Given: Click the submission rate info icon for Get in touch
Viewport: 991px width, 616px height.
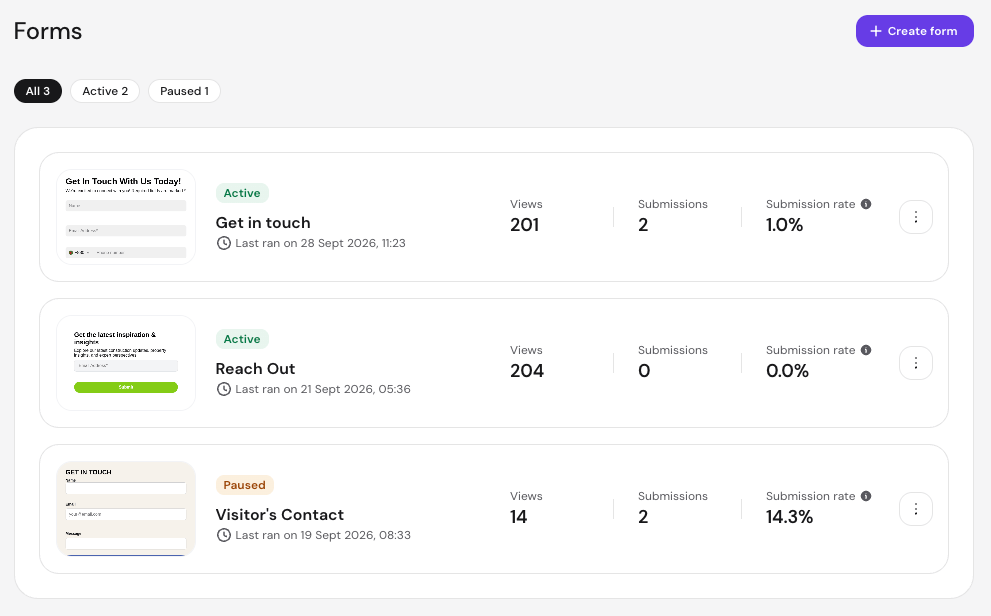Looking at the screenshot, I should [x=866, y=204].
